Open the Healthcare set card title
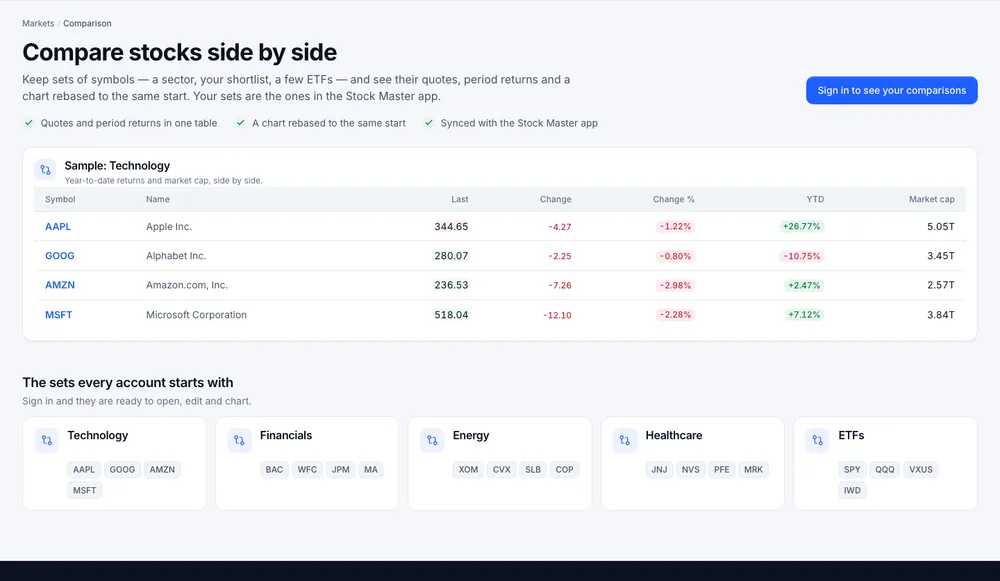 click(x=673, y=435)
